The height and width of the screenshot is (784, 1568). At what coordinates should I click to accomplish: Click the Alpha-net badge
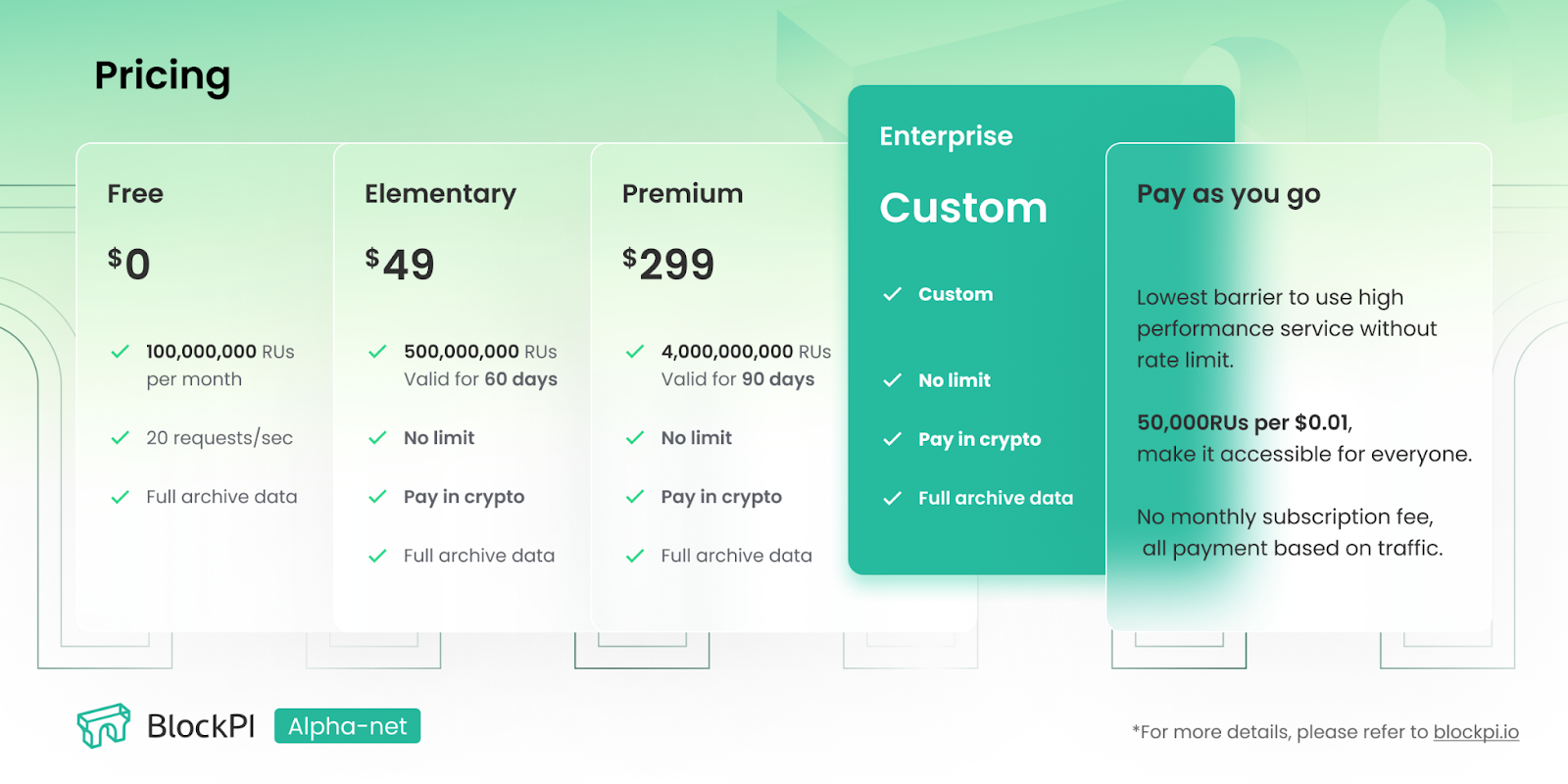347,726
